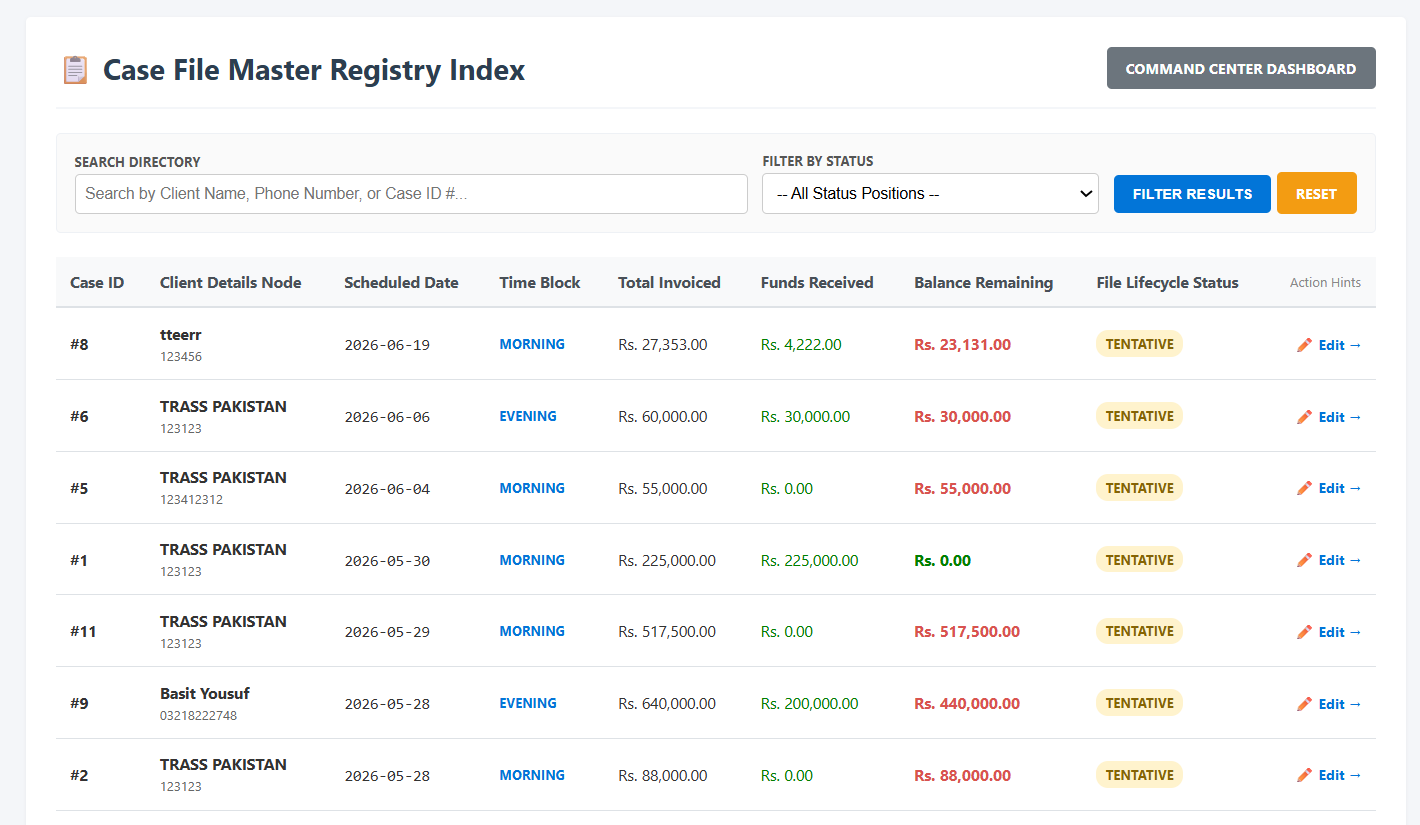Click the Balance Remaining column header
Viewport: 1420px width, 825px height.
(983, 283)
